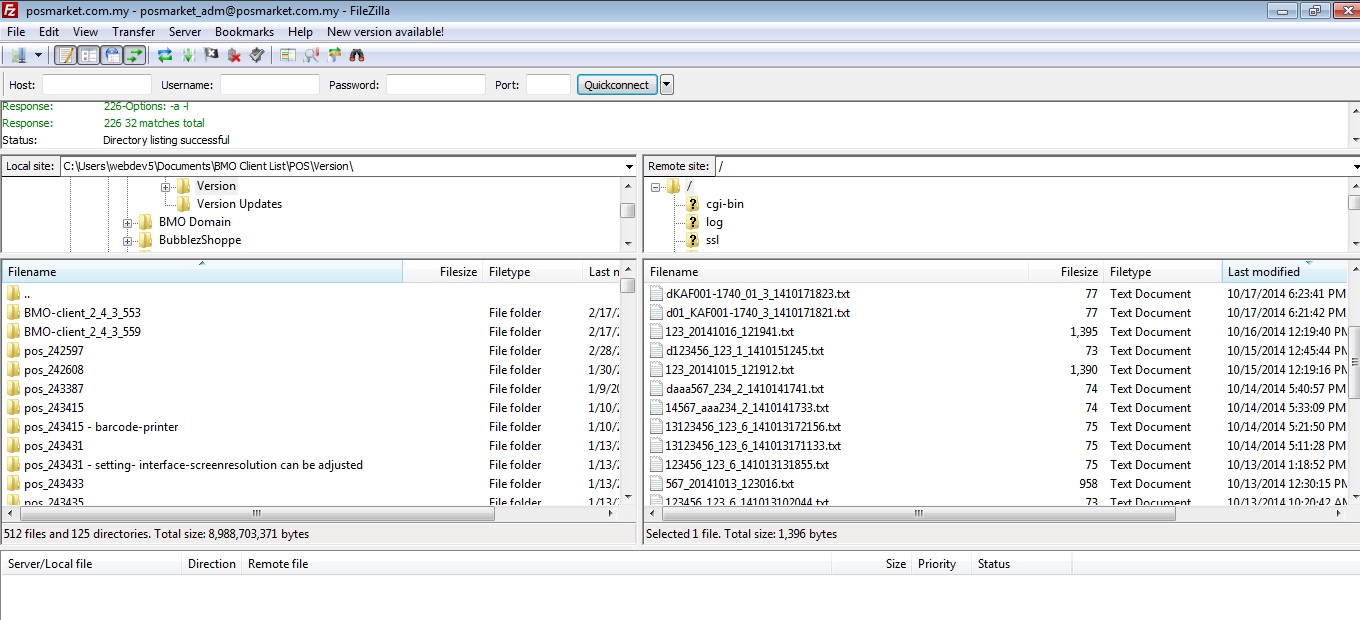Select remote file 567_20141013_123016.txt

point(996,484)
